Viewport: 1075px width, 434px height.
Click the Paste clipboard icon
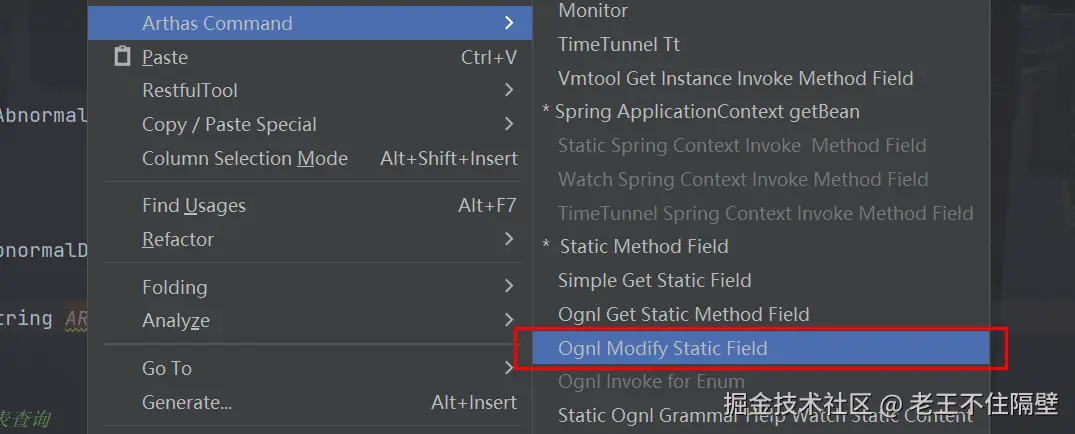(x=122, y=57)
